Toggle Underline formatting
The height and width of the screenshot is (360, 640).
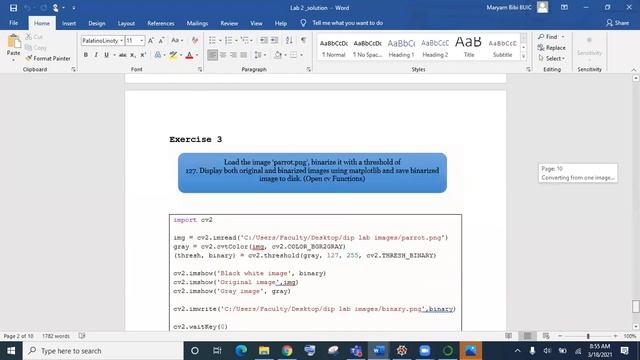(106, 55)
